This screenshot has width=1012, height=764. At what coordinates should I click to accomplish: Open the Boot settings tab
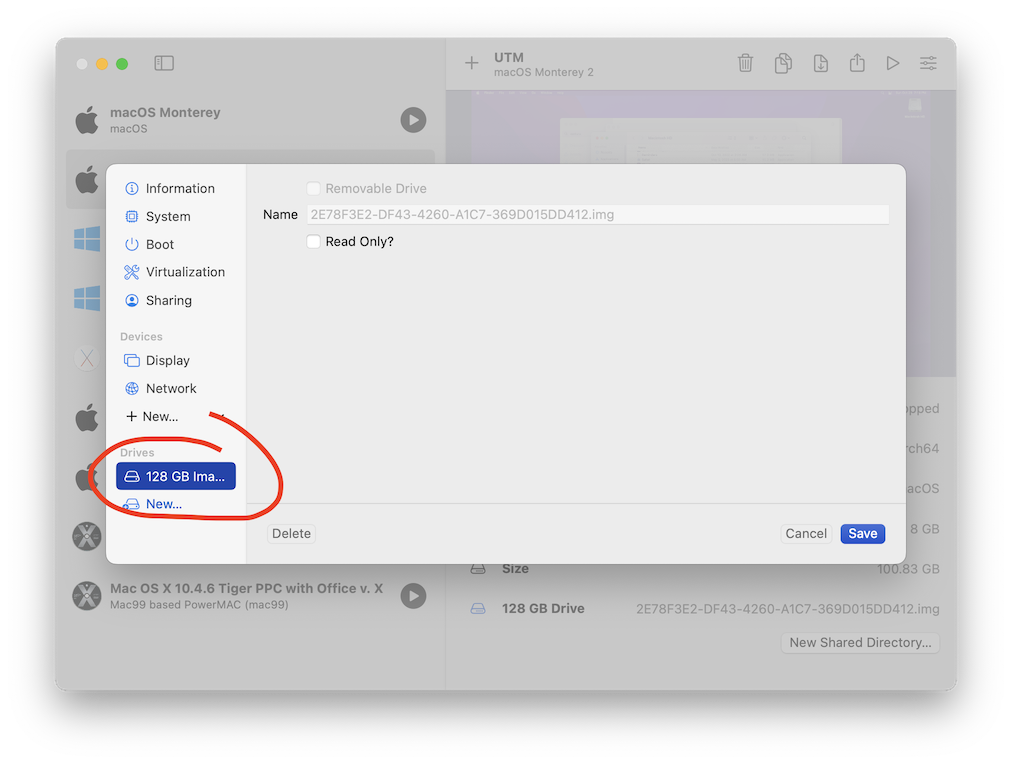coord(176,244)
